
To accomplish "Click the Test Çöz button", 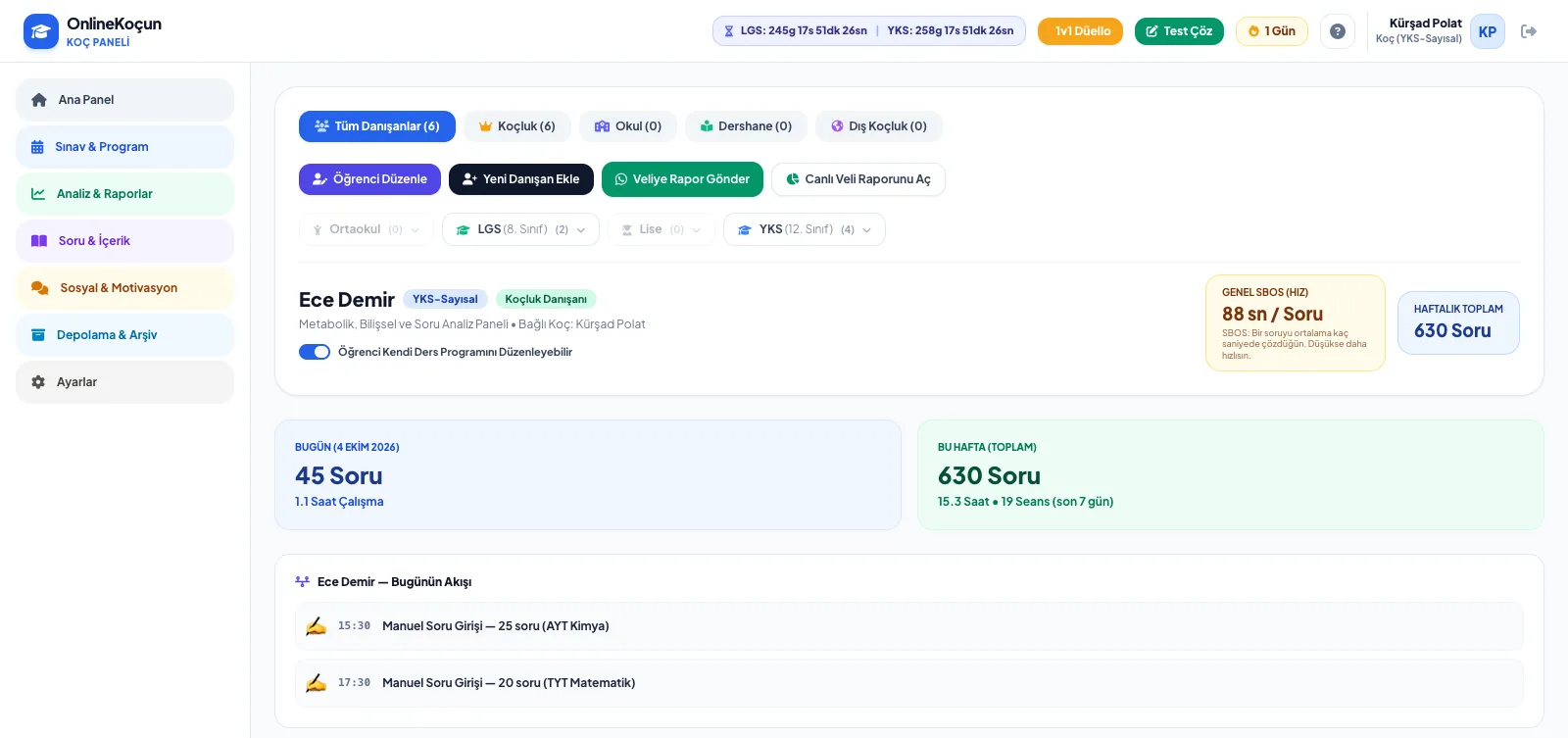I will pos(1179,31).
